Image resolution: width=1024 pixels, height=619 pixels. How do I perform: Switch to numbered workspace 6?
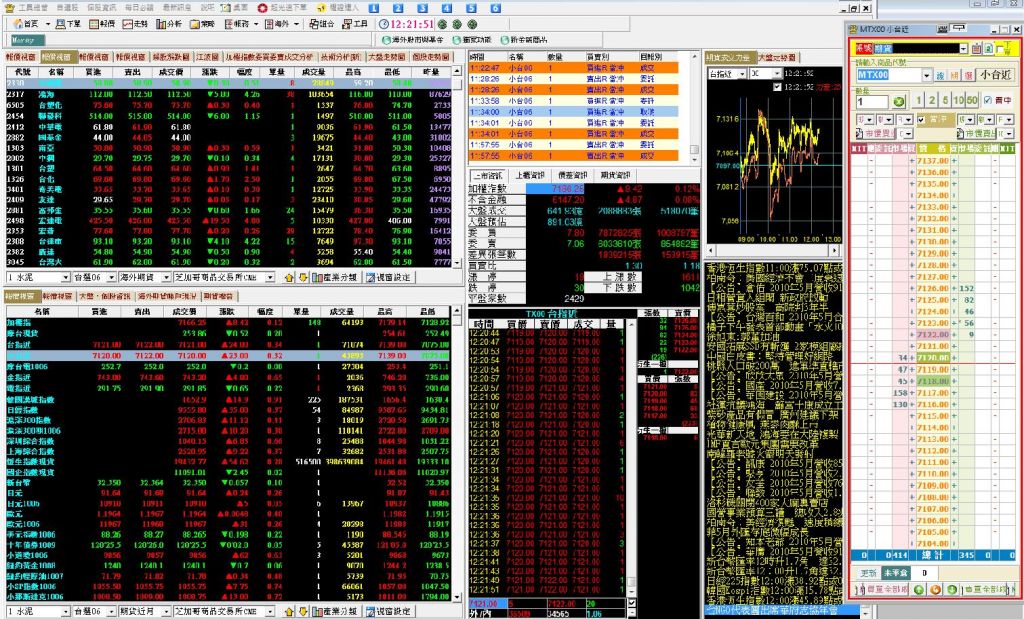[496, 8]
